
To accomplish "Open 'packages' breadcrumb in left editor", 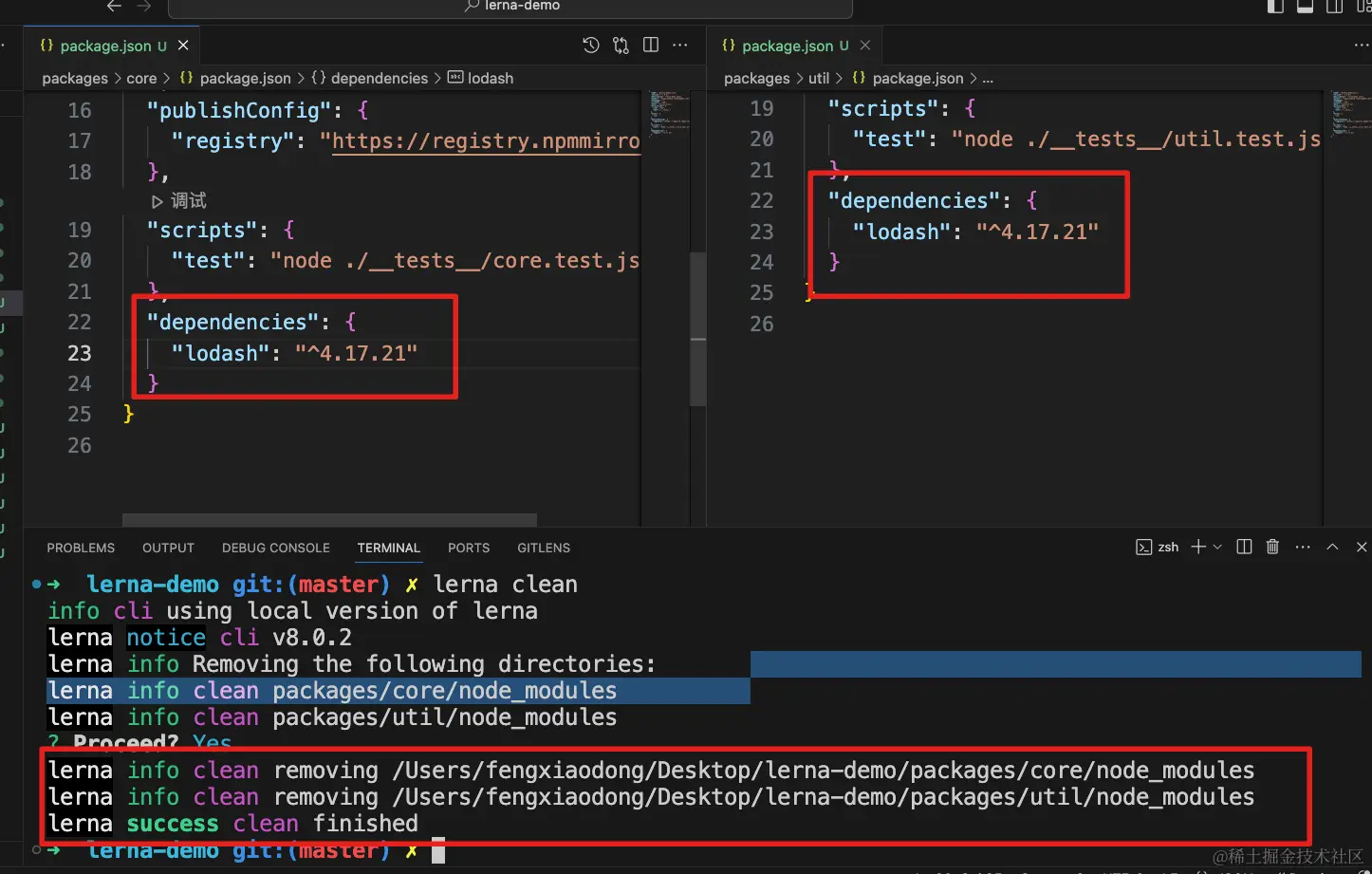I will 75,78.
